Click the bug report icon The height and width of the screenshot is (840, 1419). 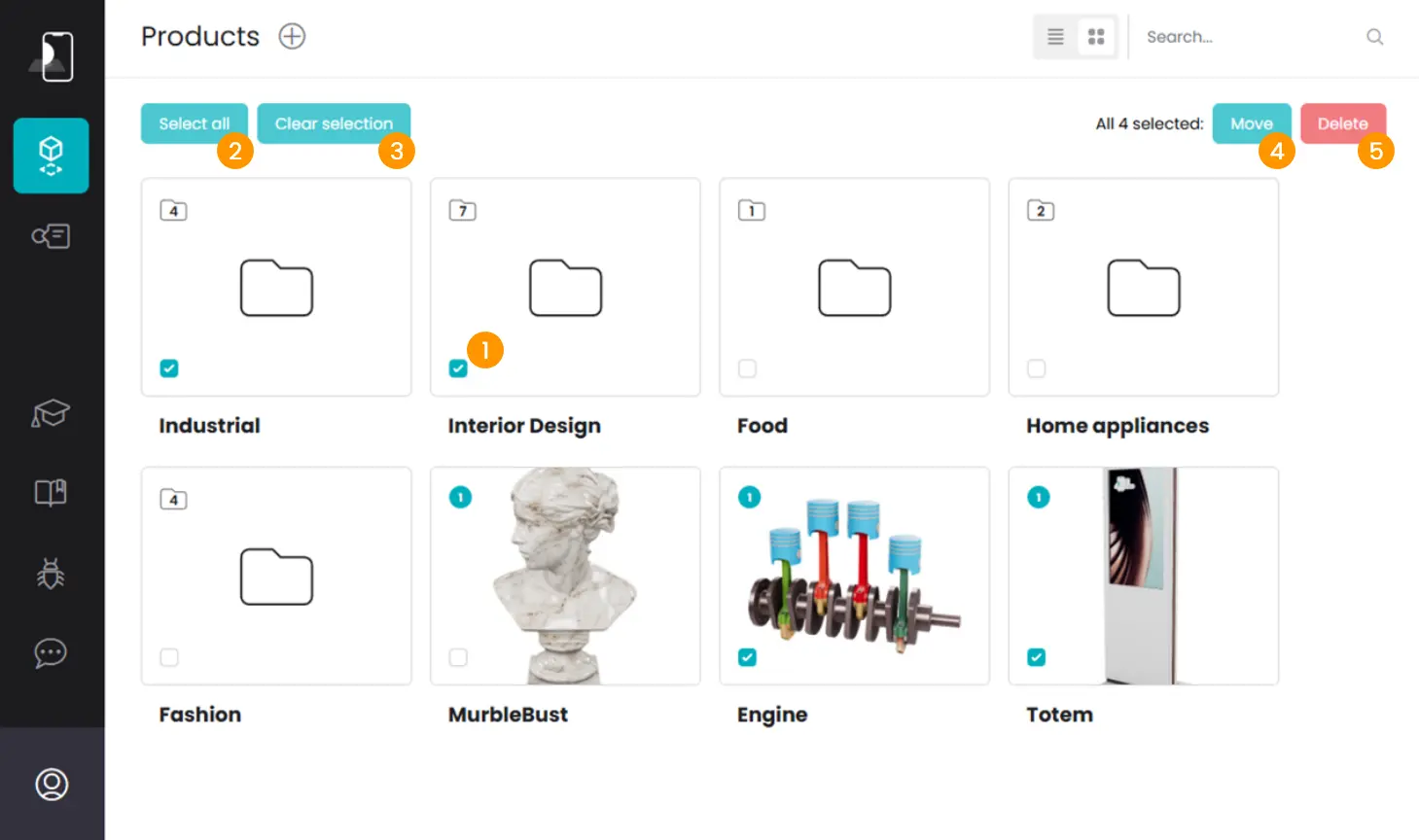point(49,574)
